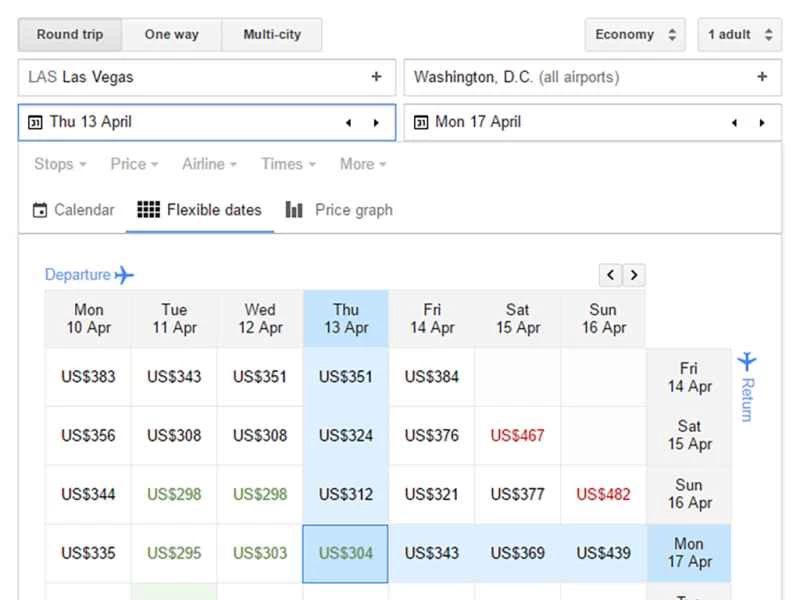Go to previous departure date arrow

[x=348, y=123]
